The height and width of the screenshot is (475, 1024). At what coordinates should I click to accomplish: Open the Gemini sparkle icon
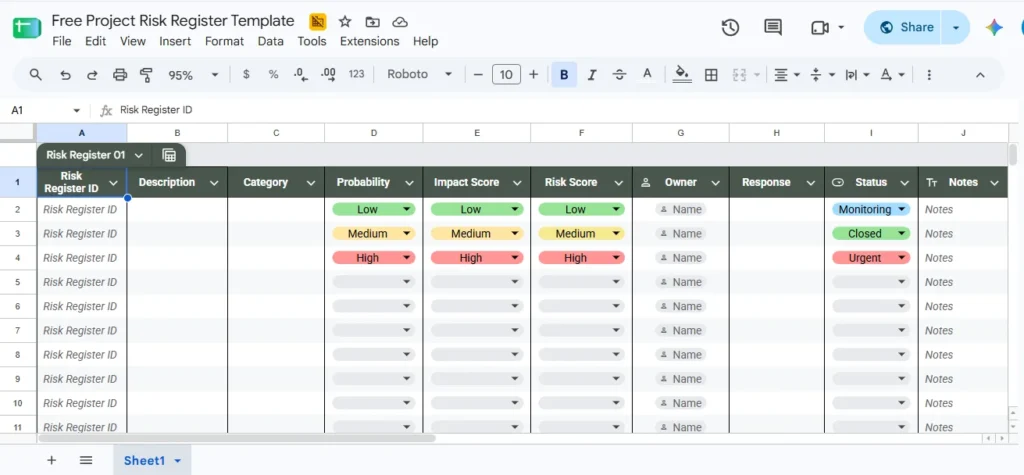point(994,27)
